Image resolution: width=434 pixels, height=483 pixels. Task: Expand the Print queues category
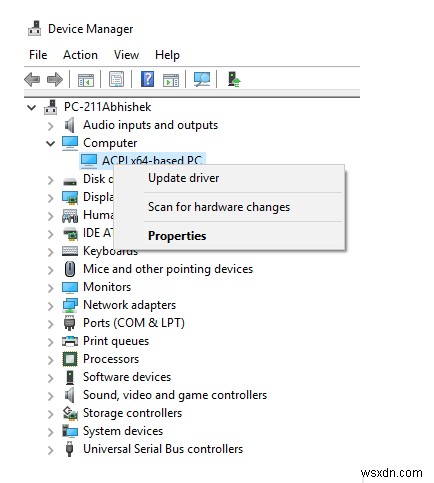50,342
